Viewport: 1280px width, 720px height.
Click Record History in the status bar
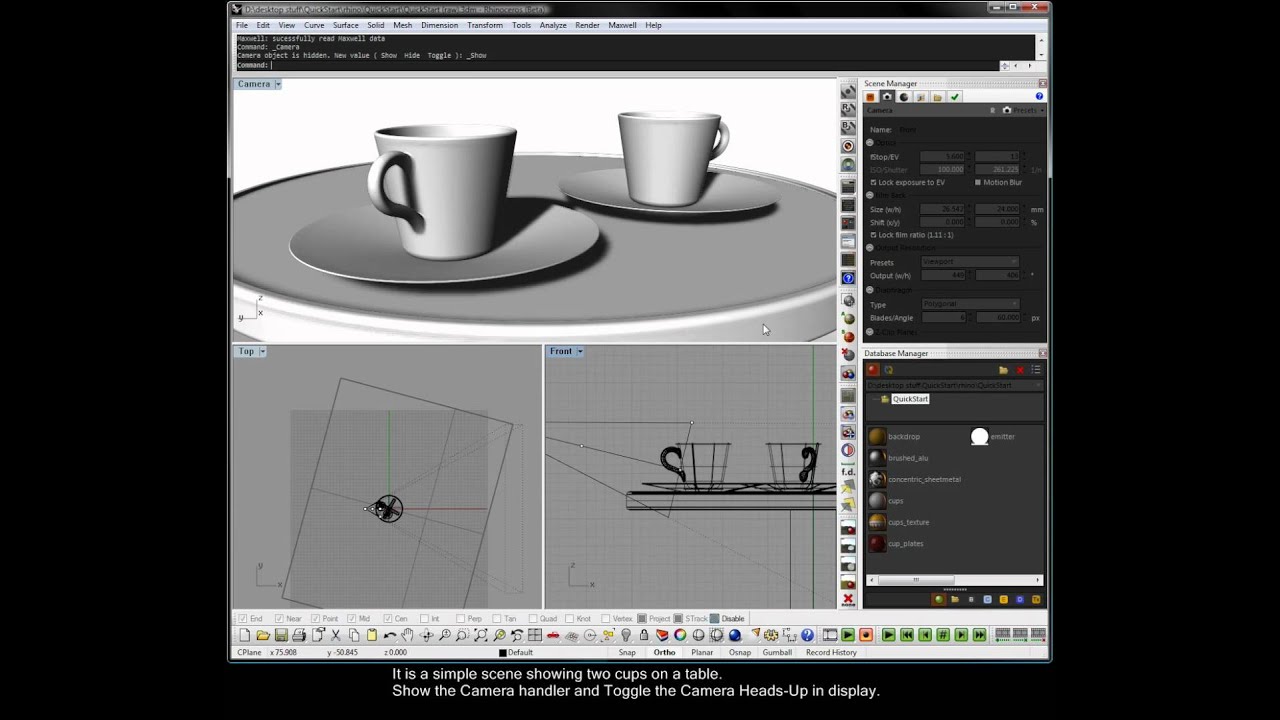click(x=831, y=652)
